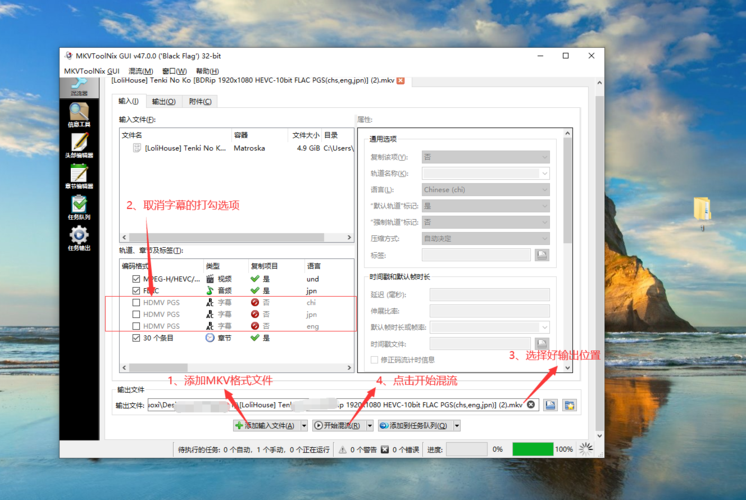
Task: Open the 混流(M) menu
Action: [141, 71]
